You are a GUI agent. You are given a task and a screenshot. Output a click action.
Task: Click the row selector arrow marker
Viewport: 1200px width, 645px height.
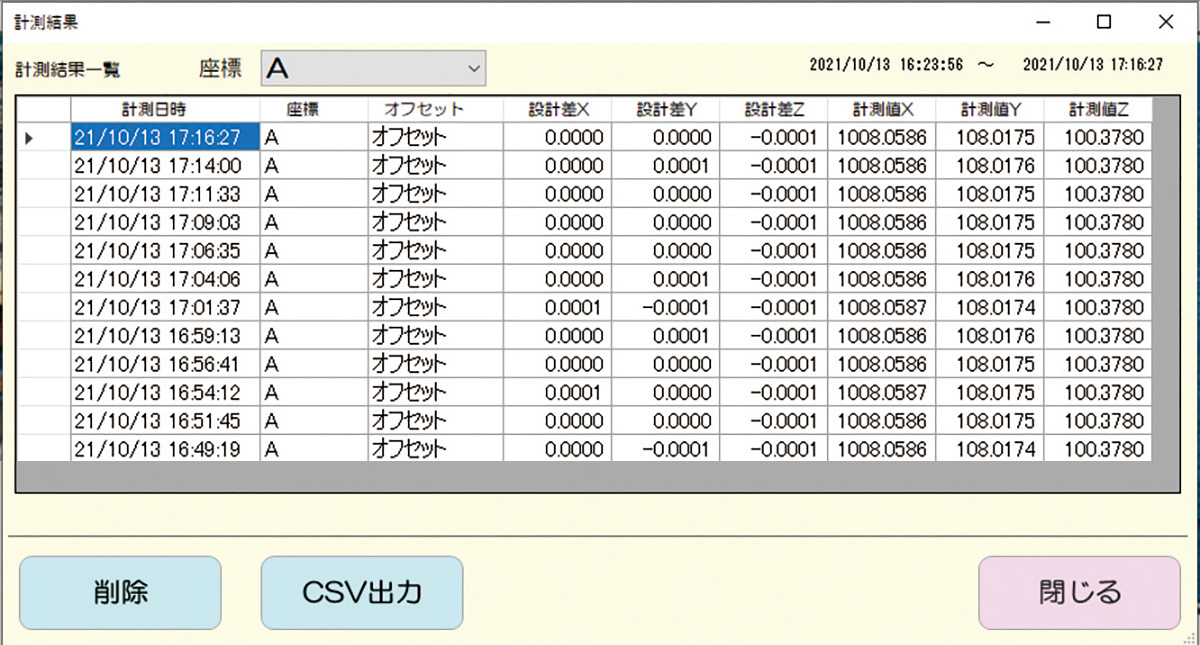point(31,136)
